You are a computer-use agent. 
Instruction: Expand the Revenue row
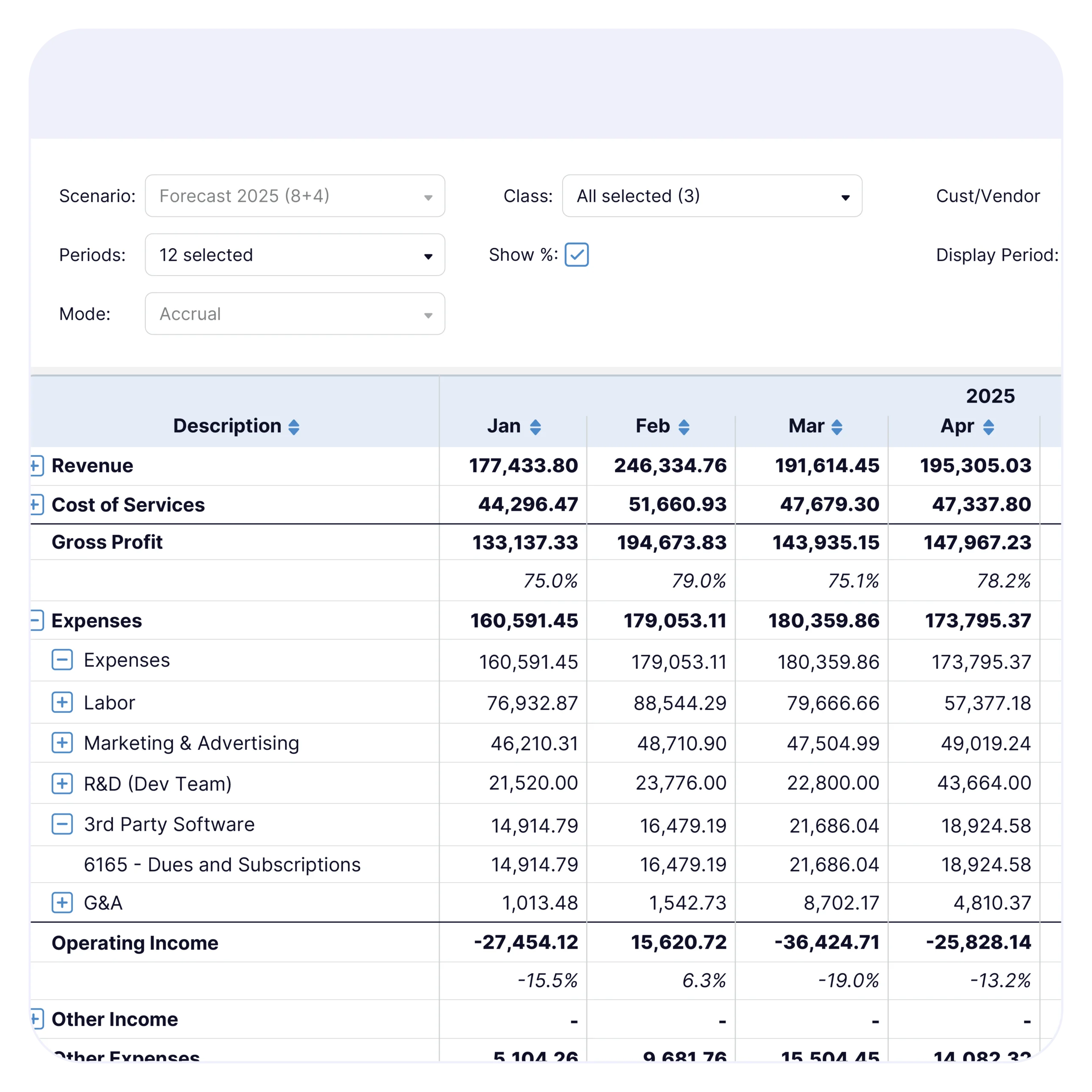(36, 466)
